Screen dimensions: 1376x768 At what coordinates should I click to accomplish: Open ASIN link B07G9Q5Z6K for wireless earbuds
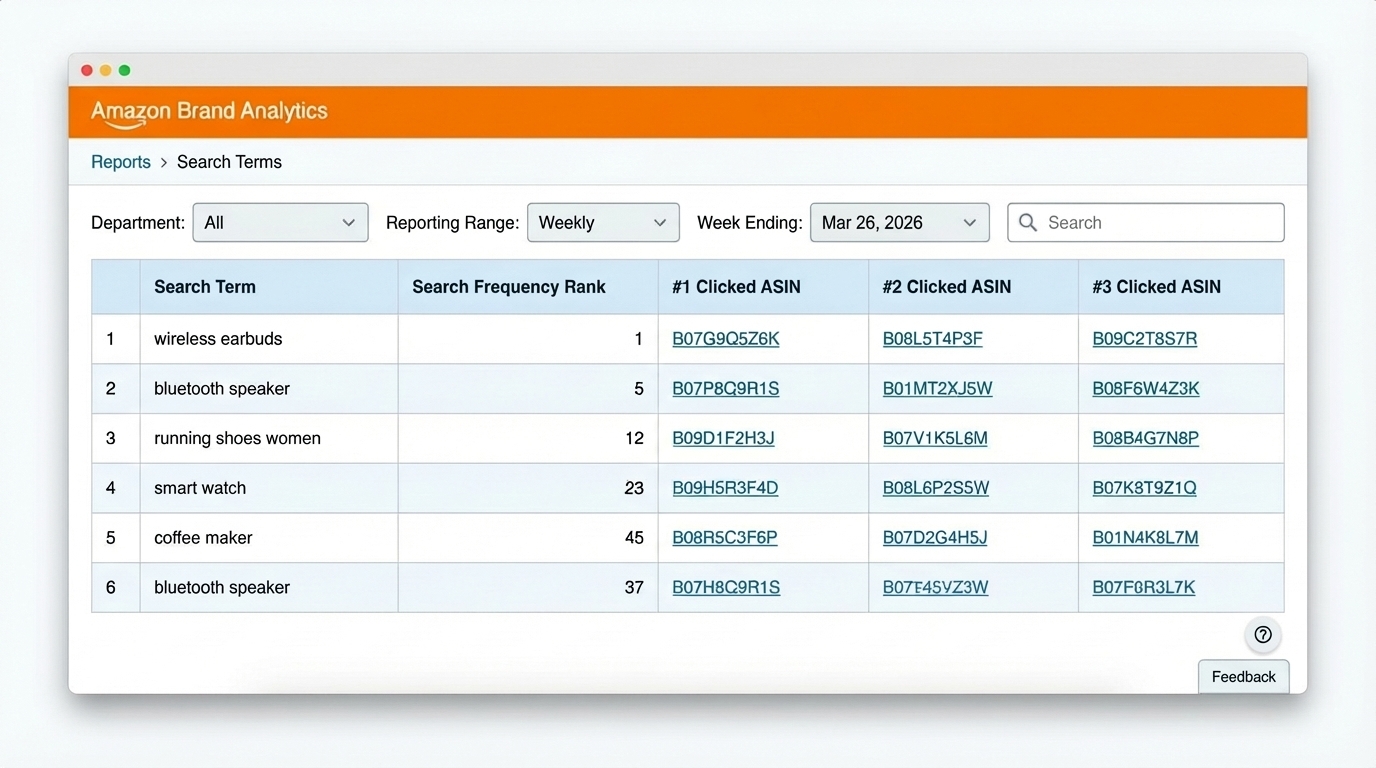[724, 338]
